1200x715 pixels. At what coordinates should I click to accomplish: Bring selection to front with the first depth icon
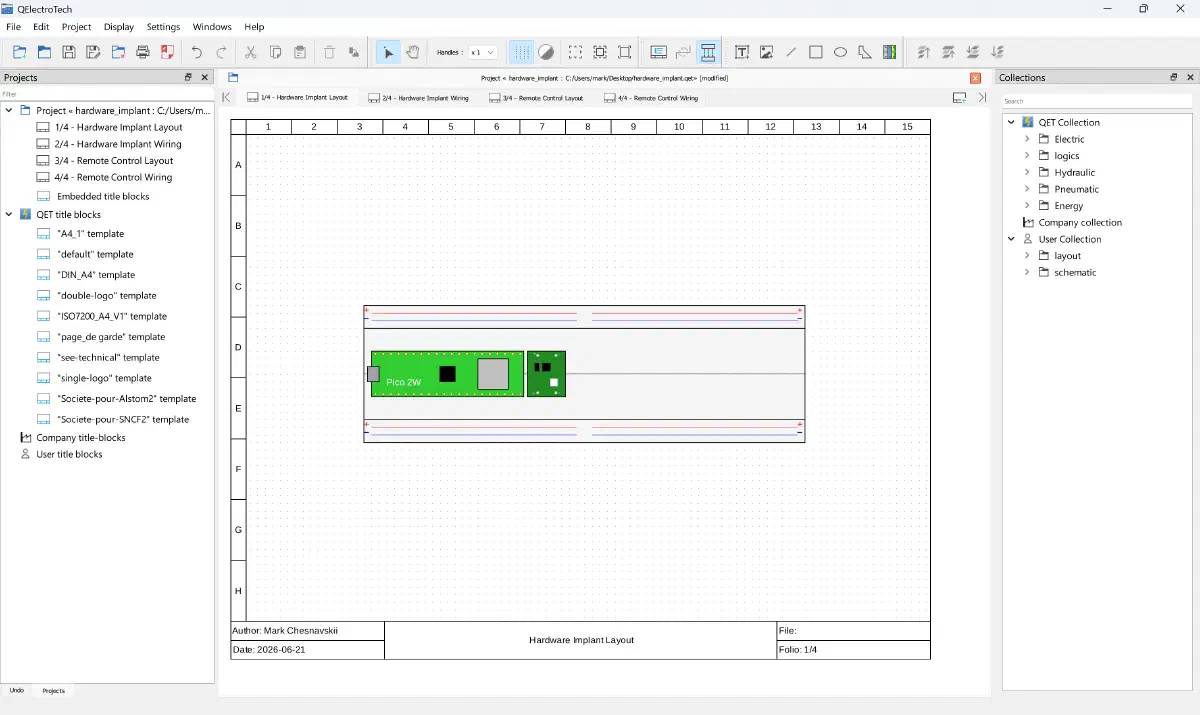pos(923,52)
